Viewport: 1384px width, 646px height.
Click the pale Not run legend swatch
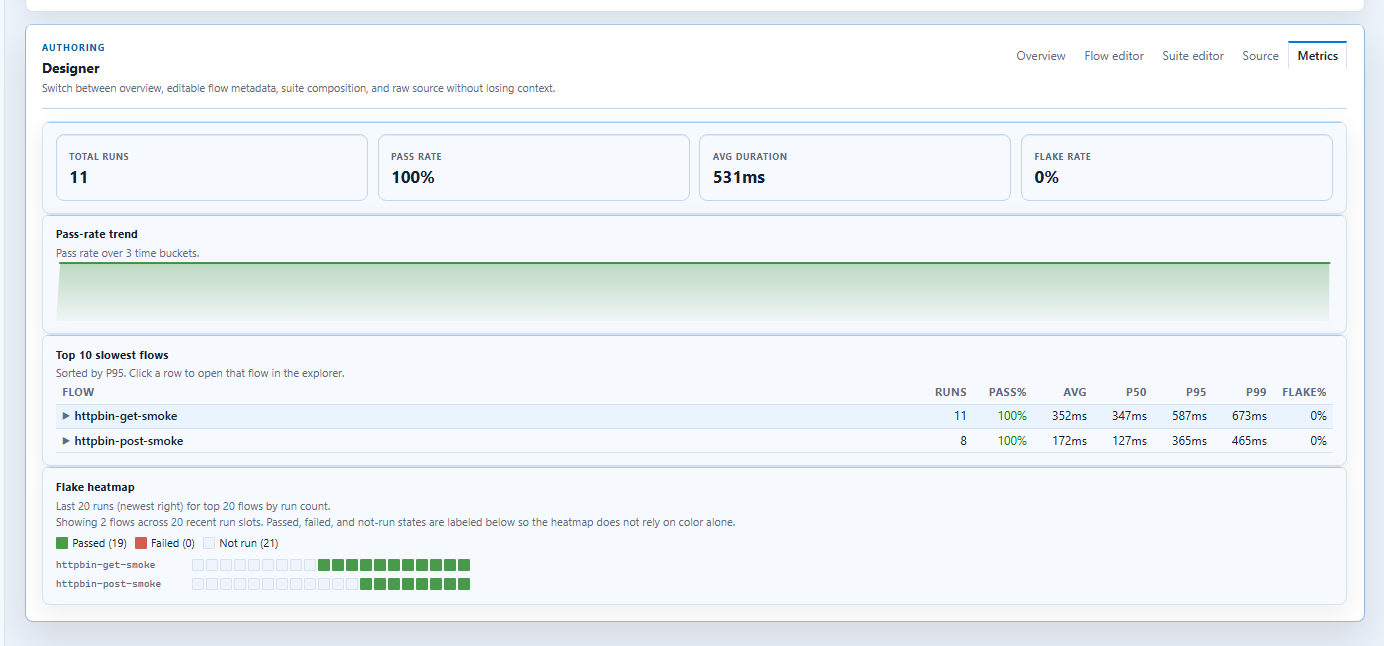[209, 543]
